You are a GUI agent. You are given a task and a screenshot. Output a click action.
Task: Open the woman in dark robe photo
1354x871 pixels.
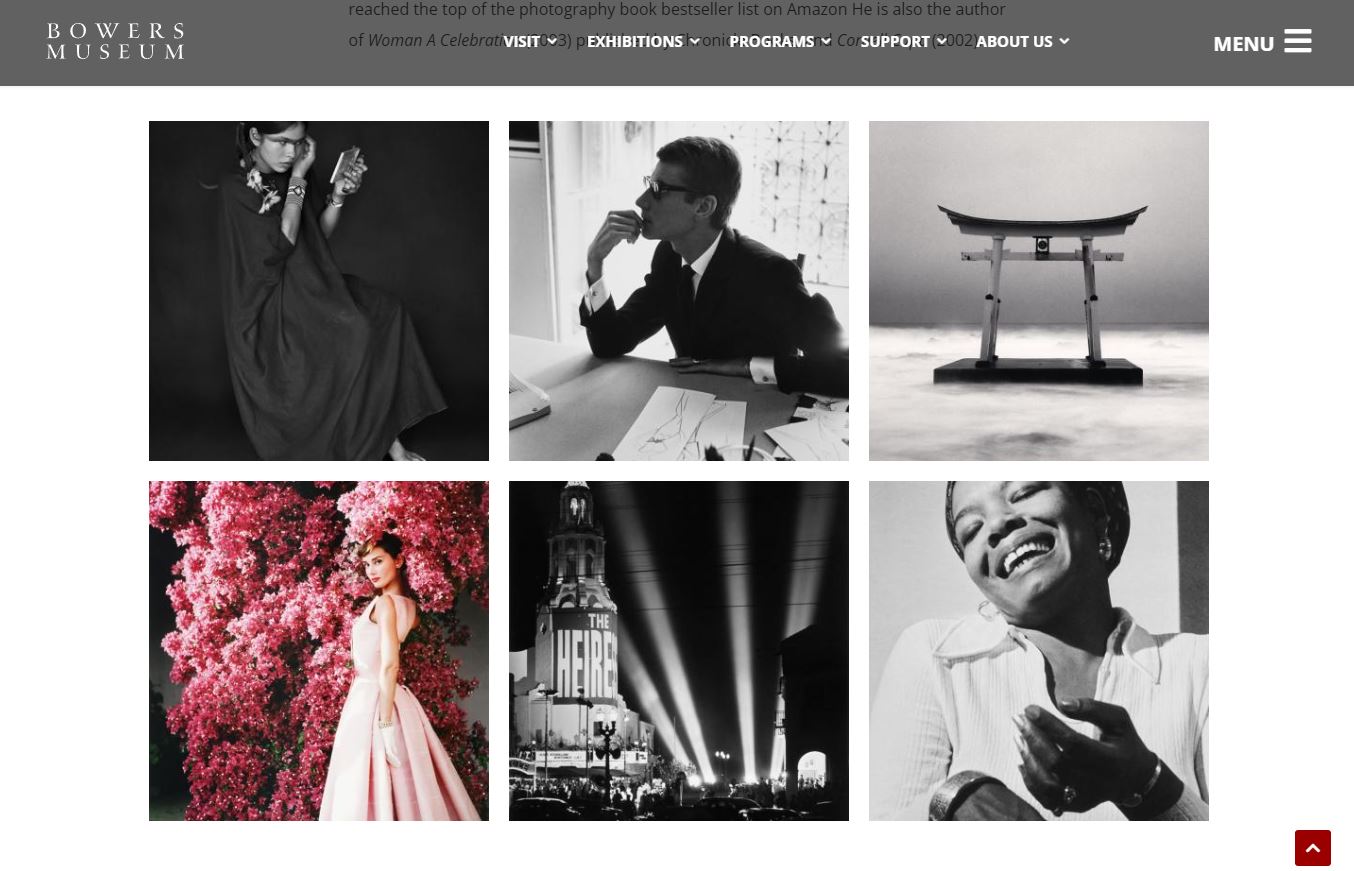pyautogui.click(x=319, y=291)
